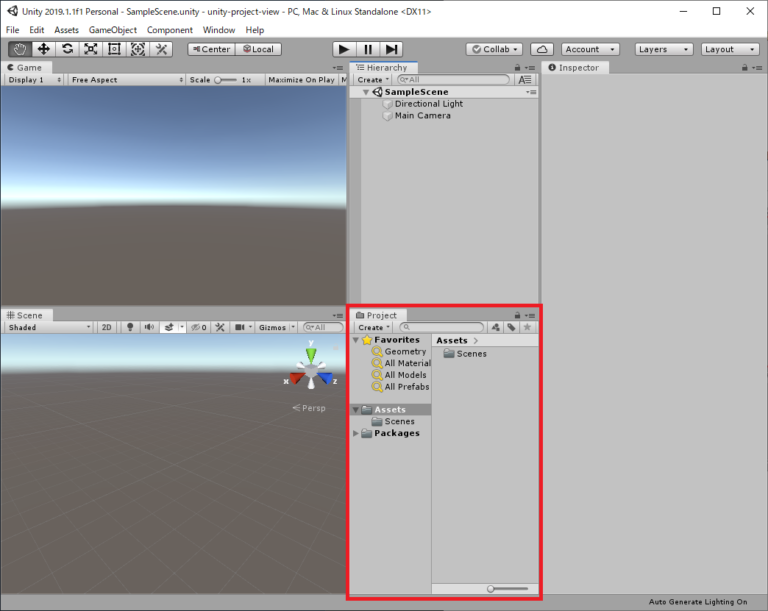Expand the Packages folder
The image size is (768, 611).
click(x=356, y=433)
